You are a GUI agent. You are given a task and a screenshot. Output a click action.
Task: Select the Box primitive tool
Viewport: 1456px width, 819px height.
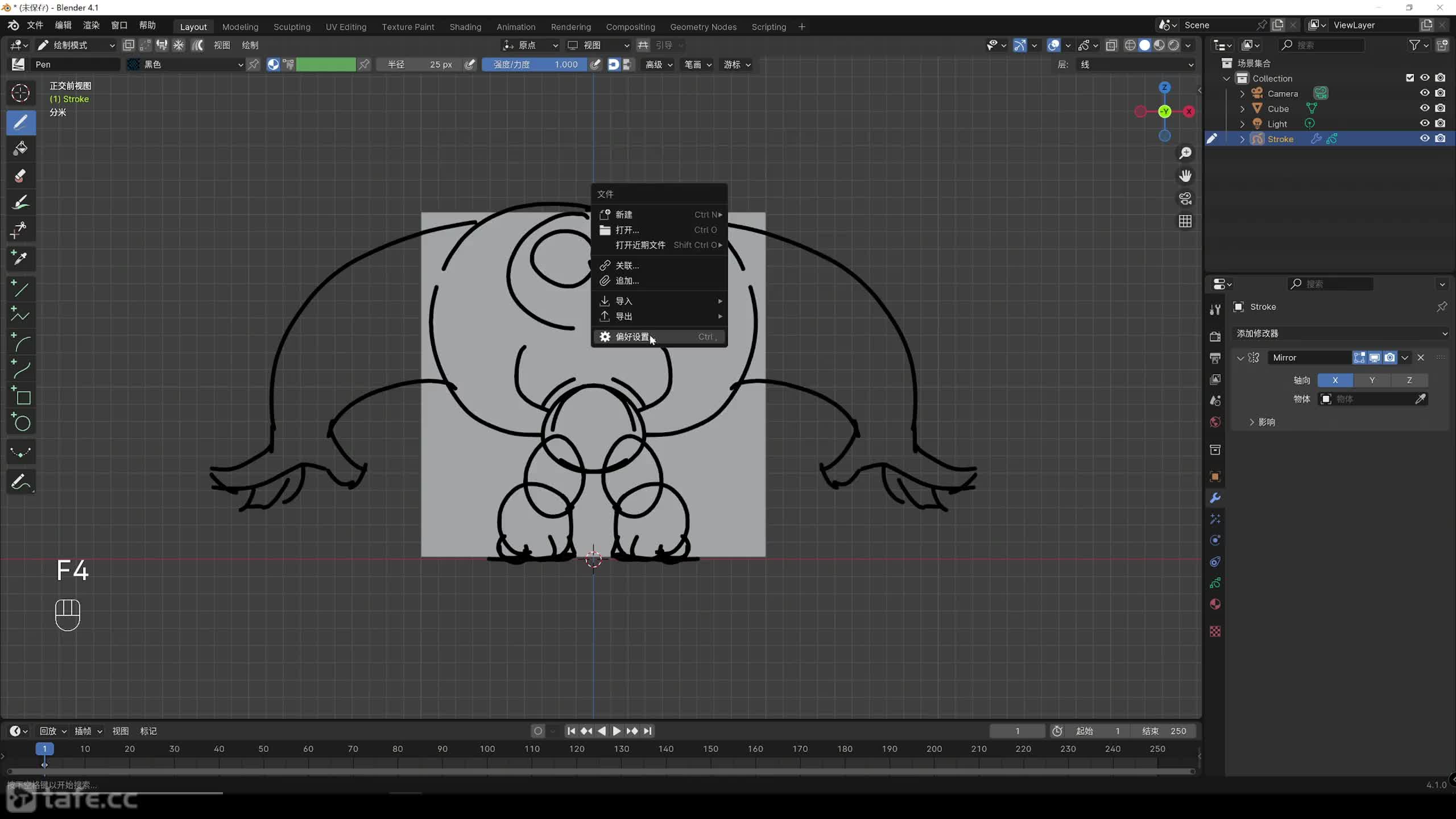[20, 396]
